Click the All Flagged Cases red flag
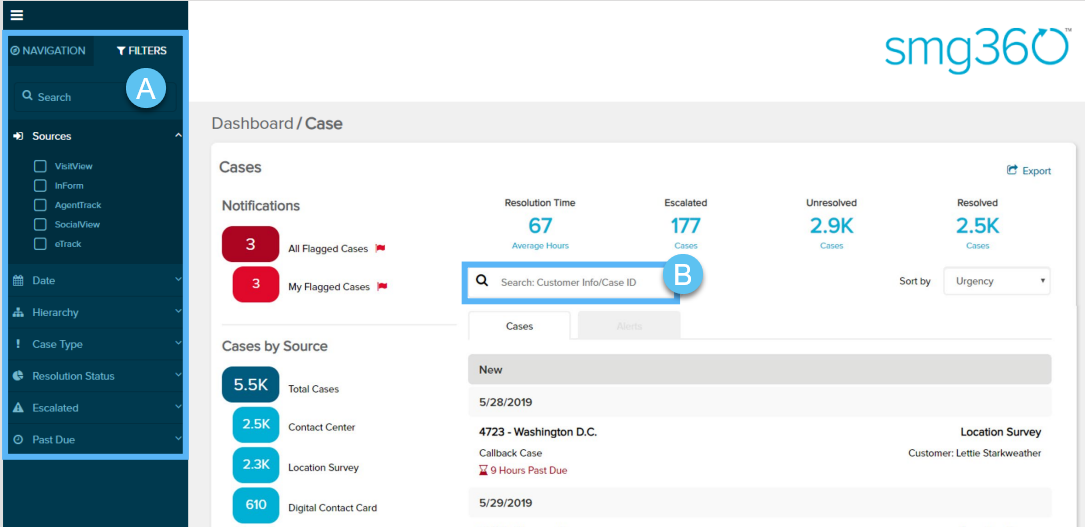The image size is (1085, 527). pos(380,248)
